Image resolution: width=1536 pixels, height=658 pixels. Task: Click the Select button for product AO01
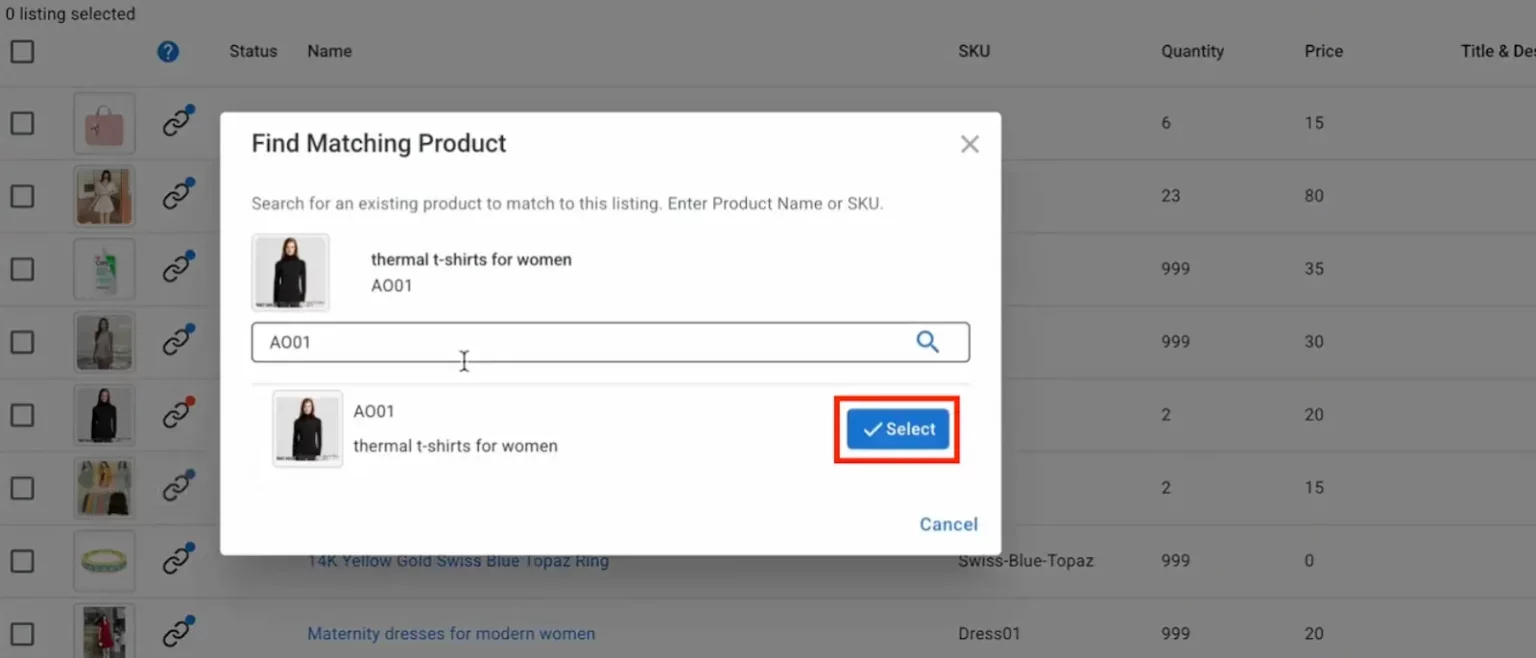896,428
